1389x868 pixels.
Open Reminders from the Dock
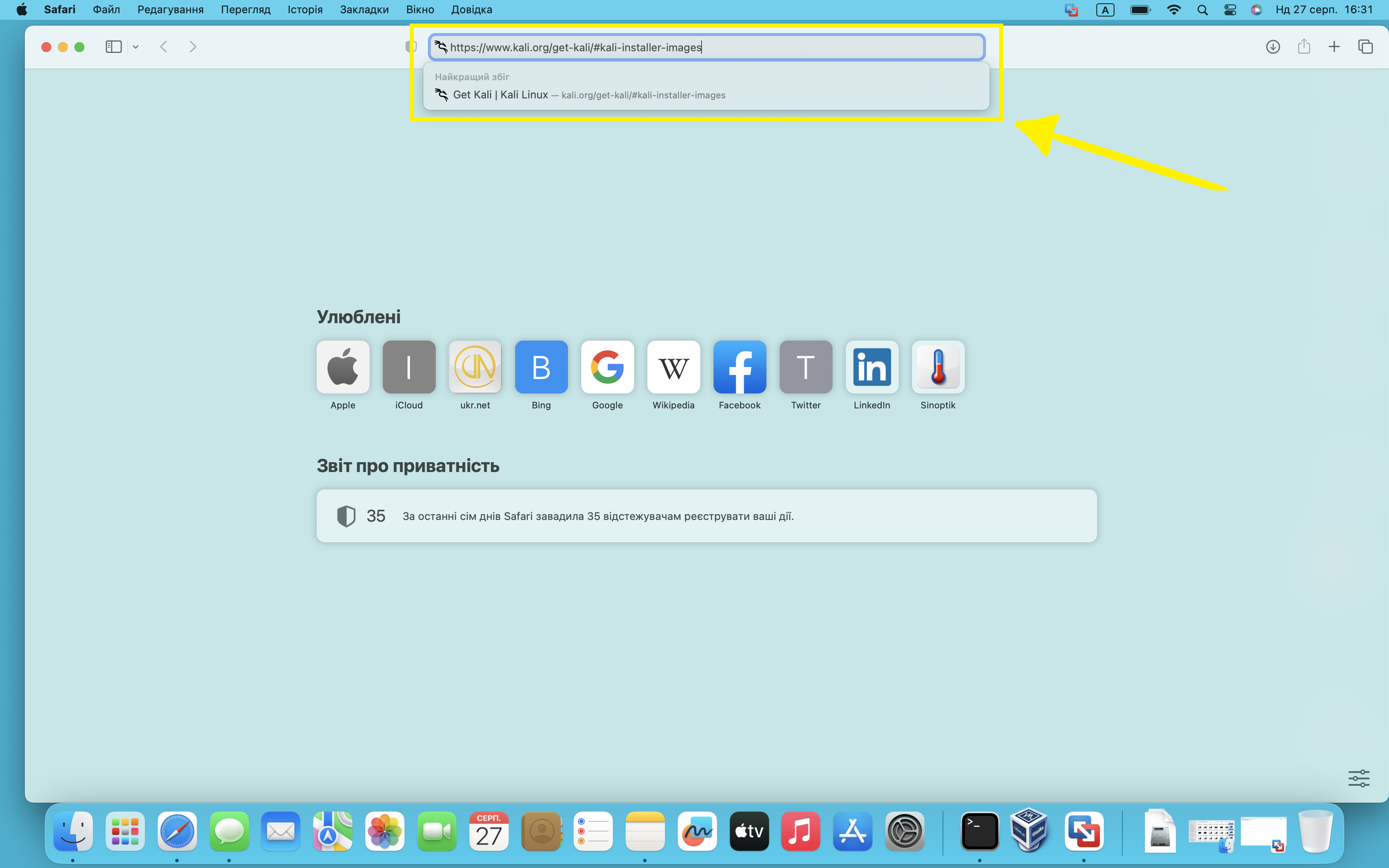593,831
